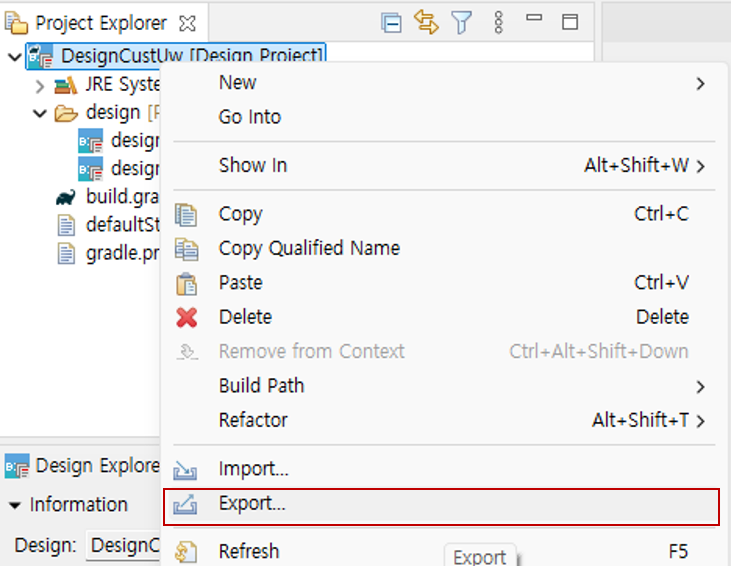The width and height of the screenshot is (731, 566).
Task: Collapse the design folder node
Action: coord(40,113)
